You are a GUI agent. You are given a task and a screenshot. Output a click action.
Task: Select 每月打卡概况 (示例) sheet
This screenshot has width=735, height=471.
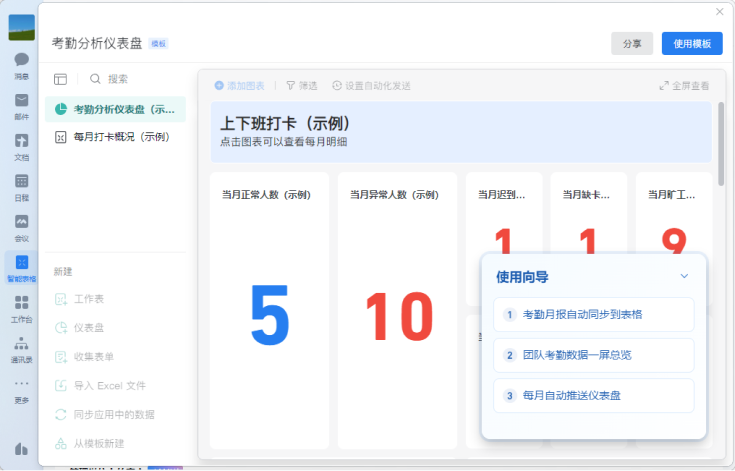tap(115, 137)
